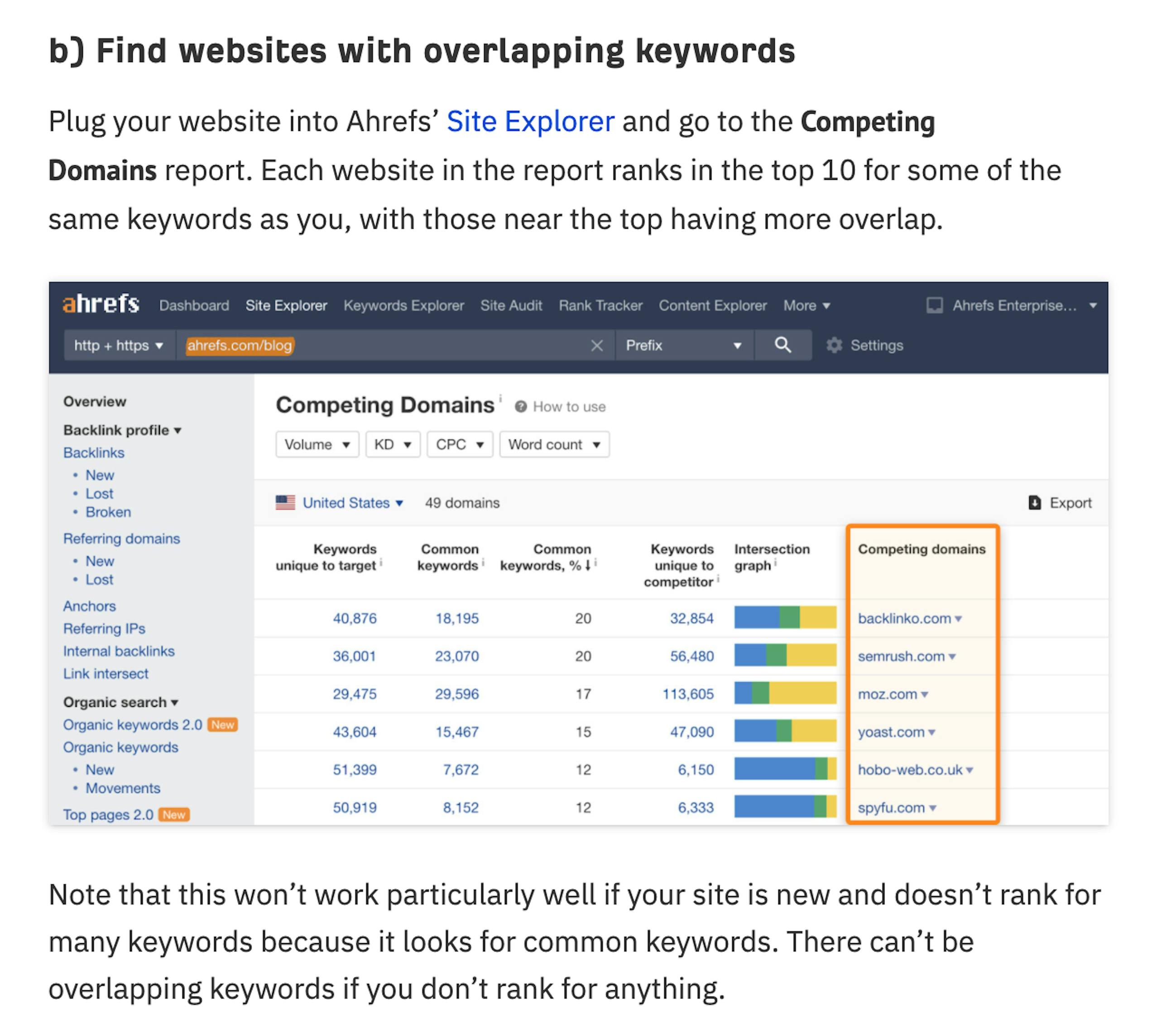Image resolution: width=1152 pixels, height=1036 pixels.
Task: Open Content Explorer
Action: [713, 306]
